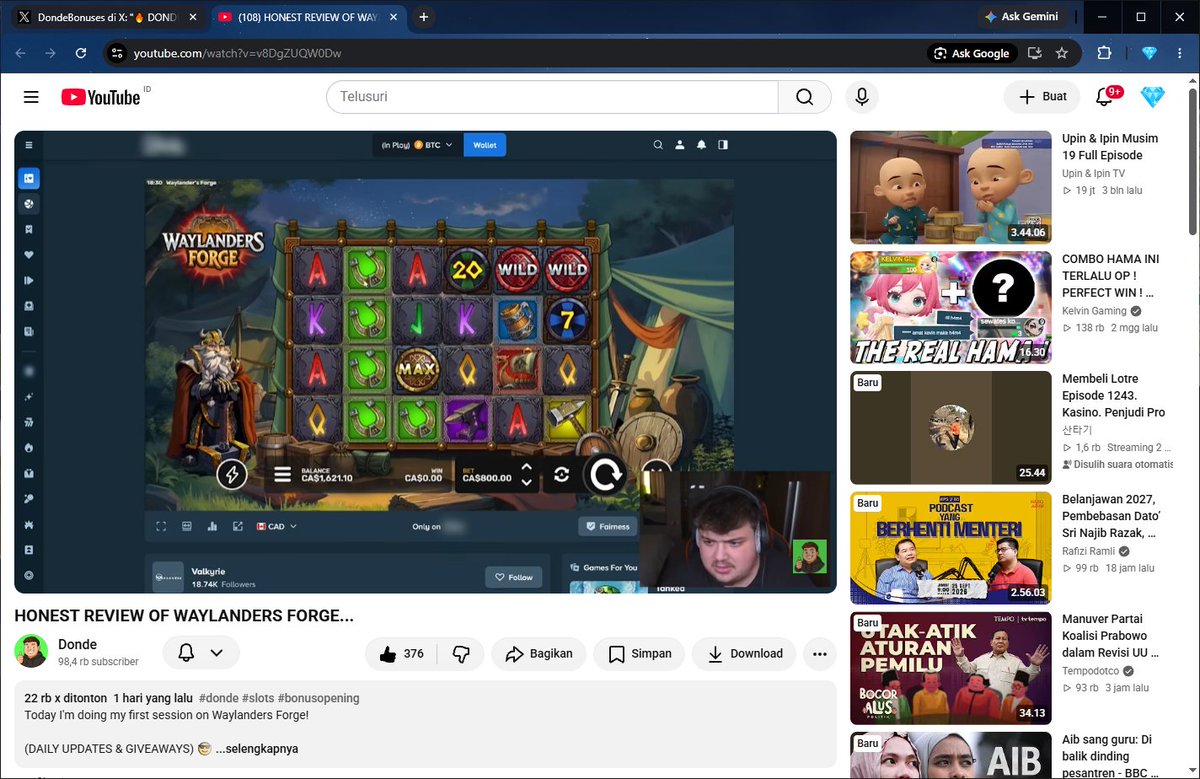Like the video with thumbs up
The height and width of the screenshot is (779, 1200).
[x=402, y=654]
